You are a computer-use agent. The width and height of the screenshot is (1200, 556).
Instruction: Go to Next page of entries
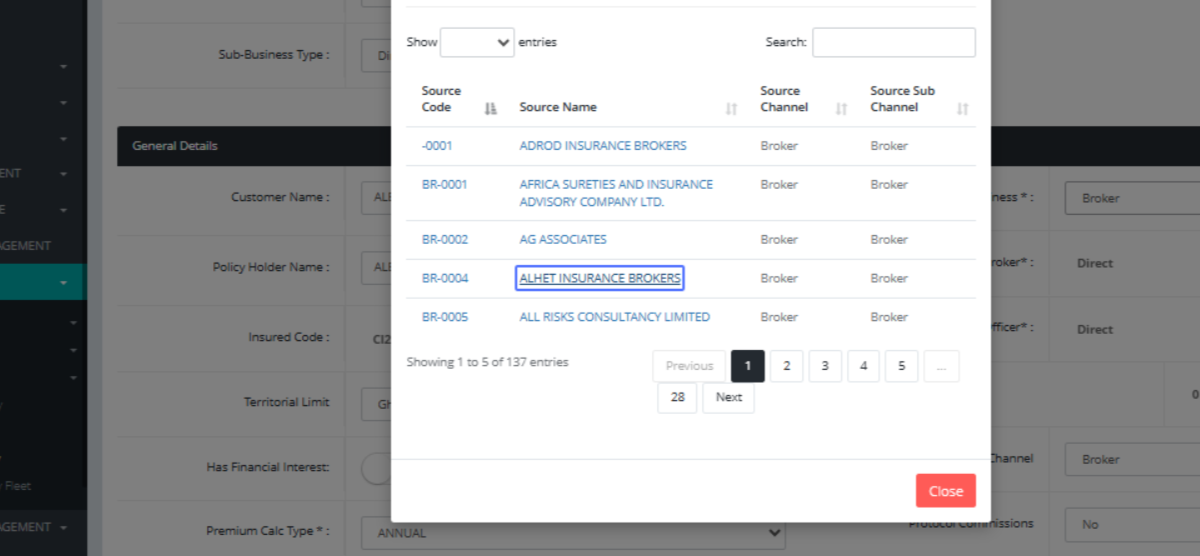click(729, 398)
